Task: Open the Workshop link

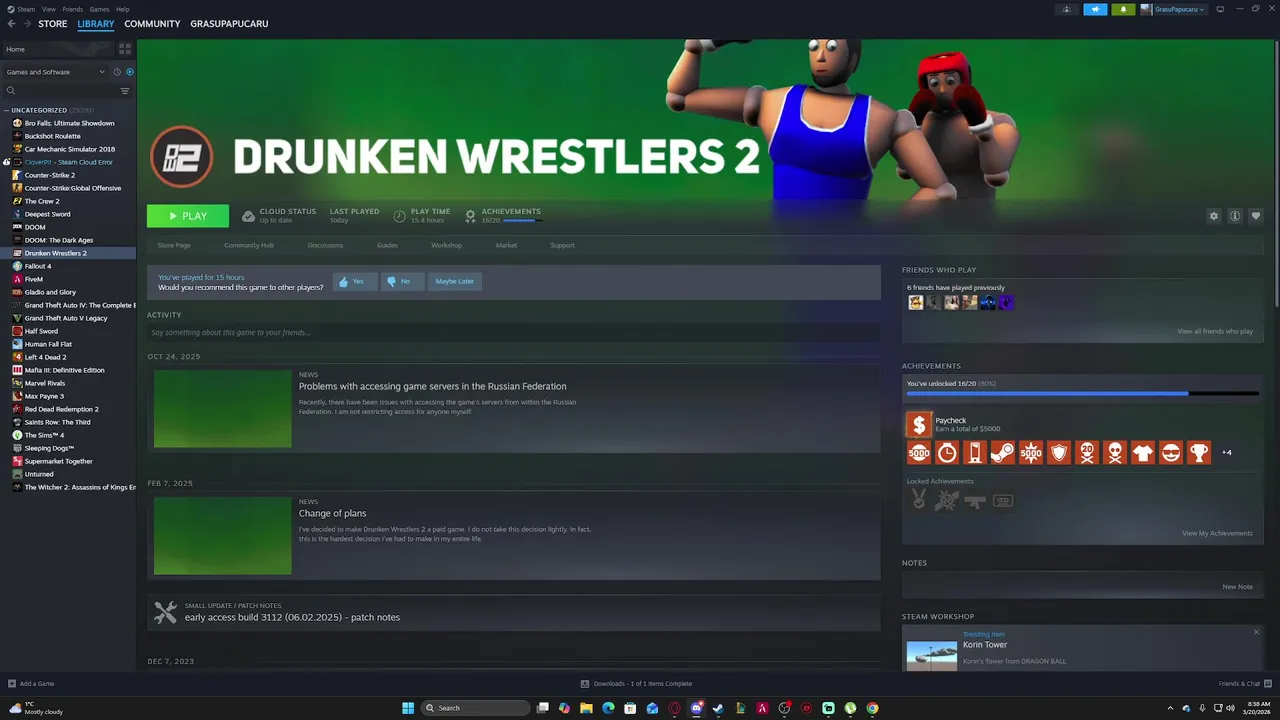Action: 447,245
